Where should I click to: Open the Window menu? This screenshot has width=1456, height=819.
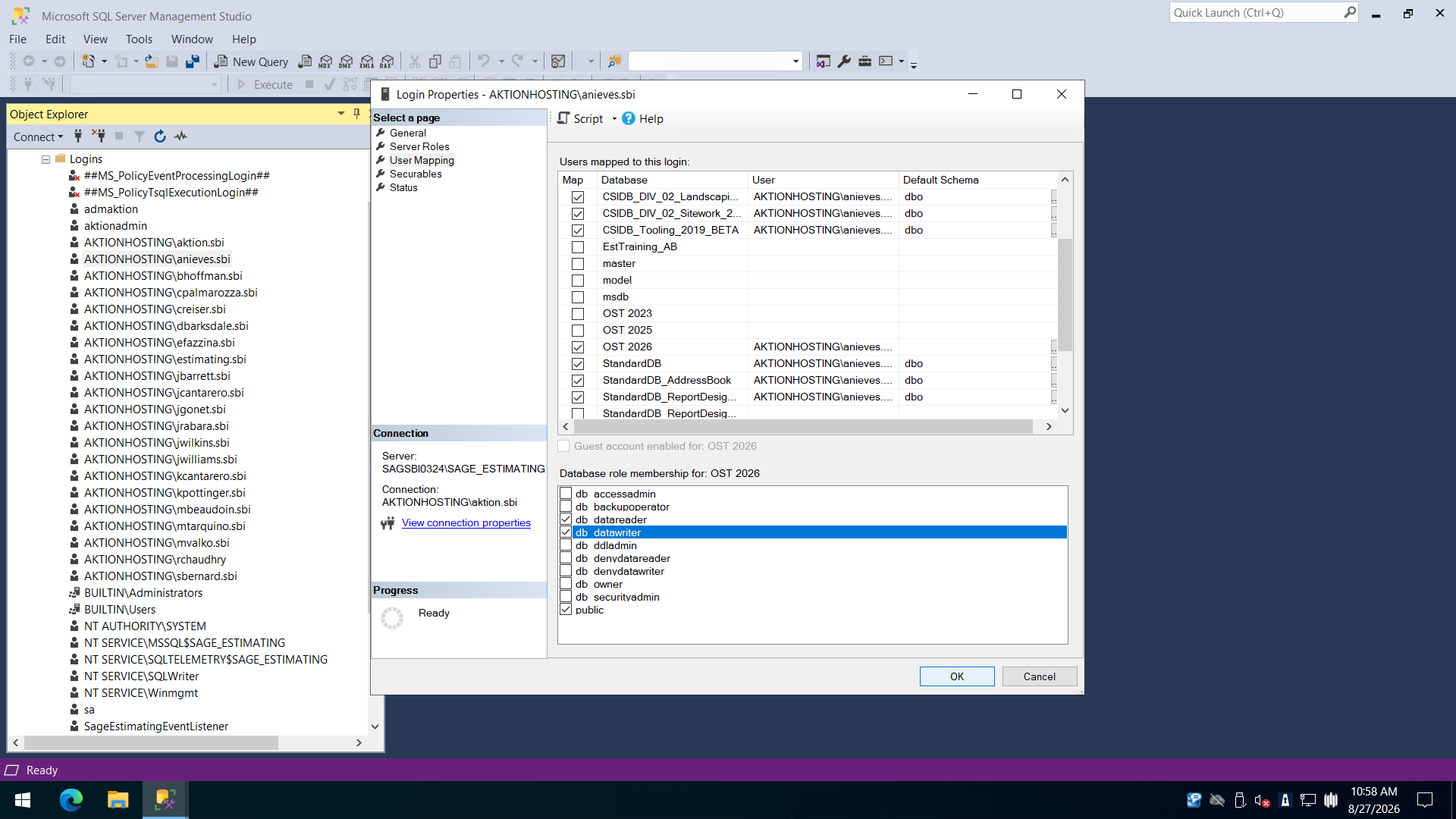pos(192,39)
